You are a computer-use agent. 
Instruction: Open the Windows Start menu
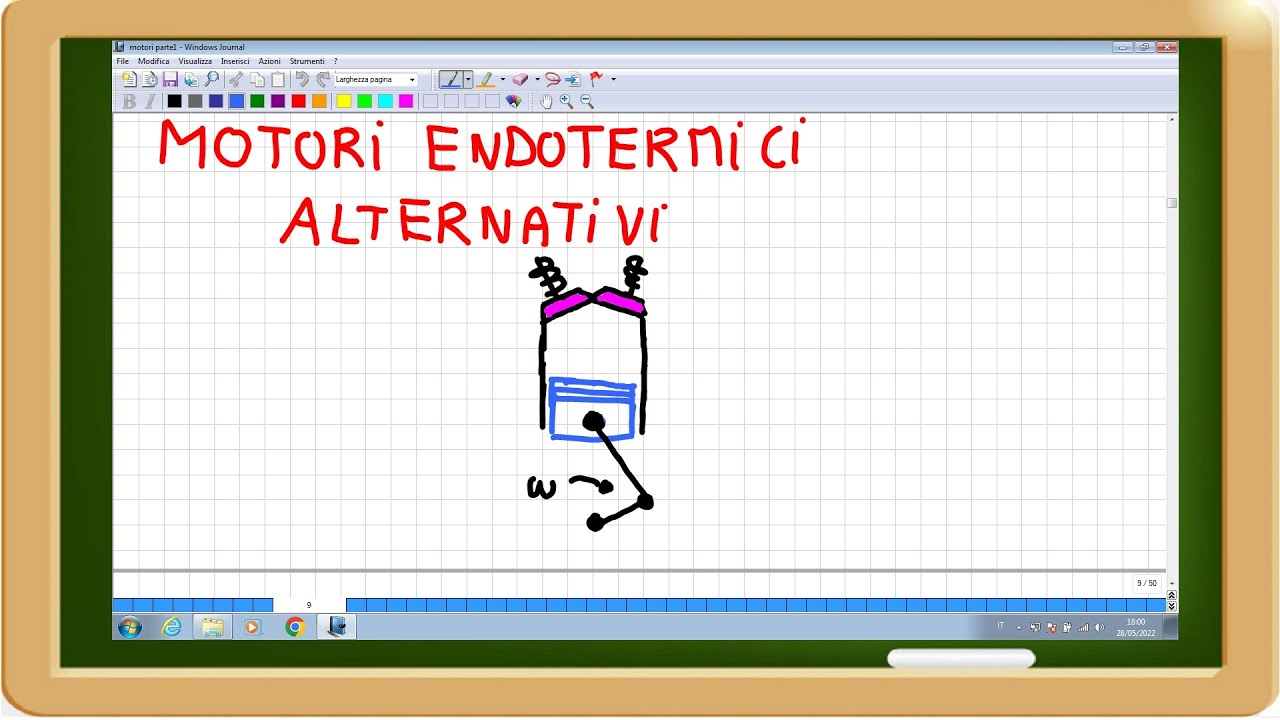(x=130, y=627)
